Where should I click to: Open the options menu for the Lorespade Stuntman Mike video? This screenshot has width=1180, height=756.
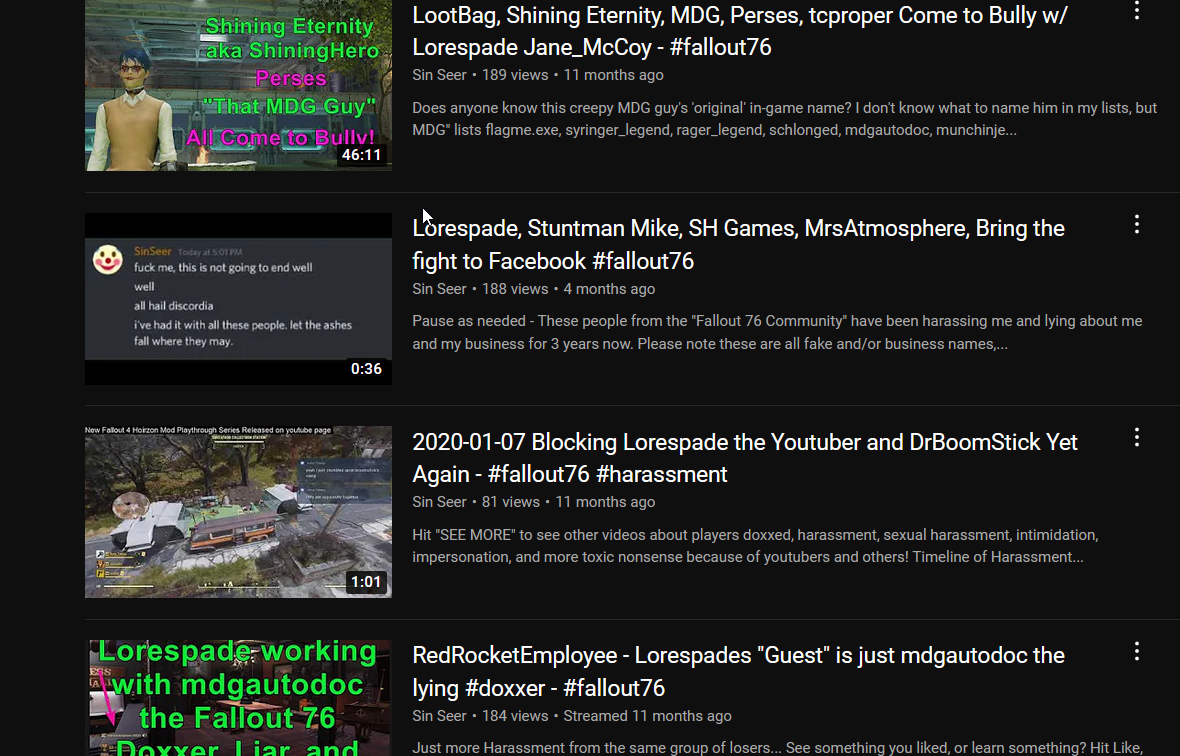click(1136, 224)
